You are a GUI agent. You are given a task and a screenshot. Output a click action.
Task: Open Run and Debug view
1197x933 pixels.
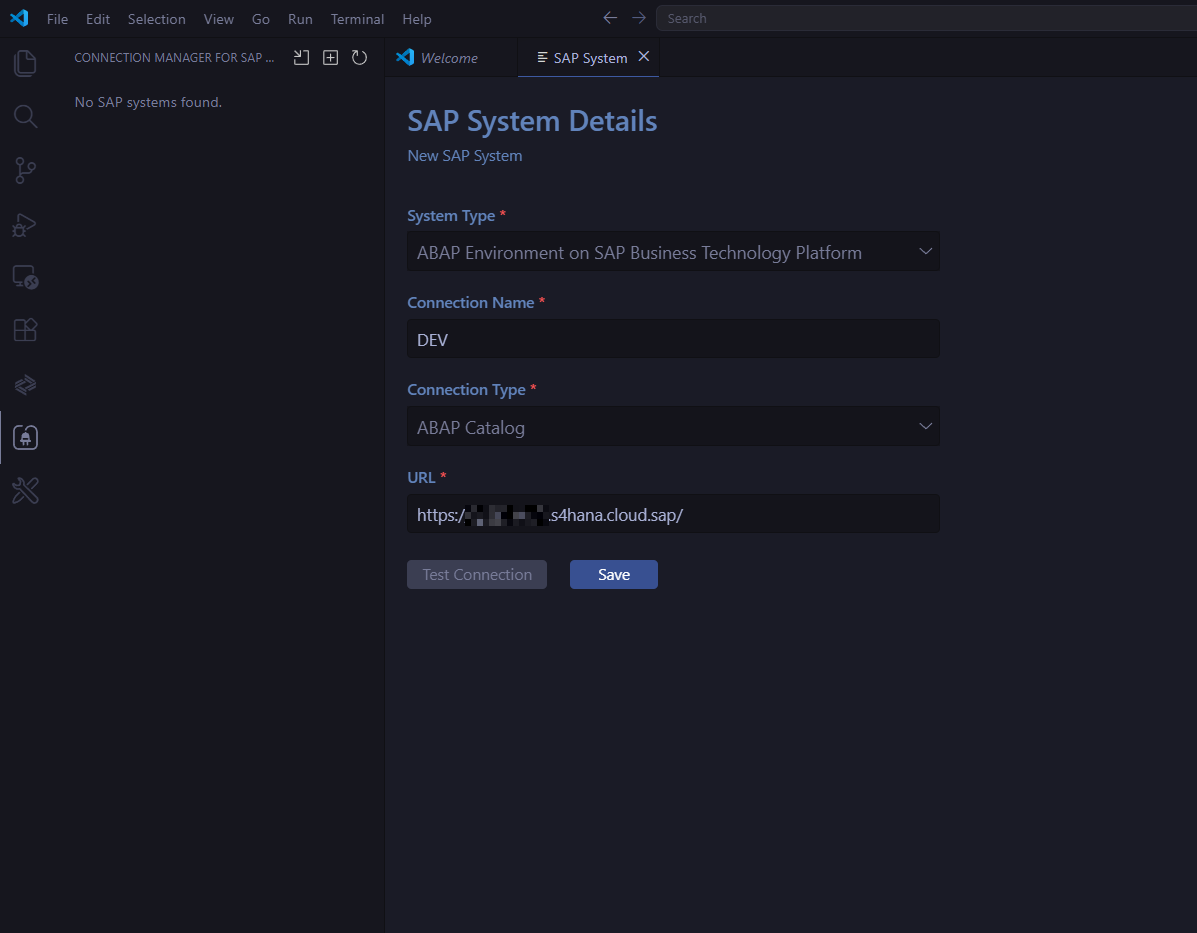(25, 224)
